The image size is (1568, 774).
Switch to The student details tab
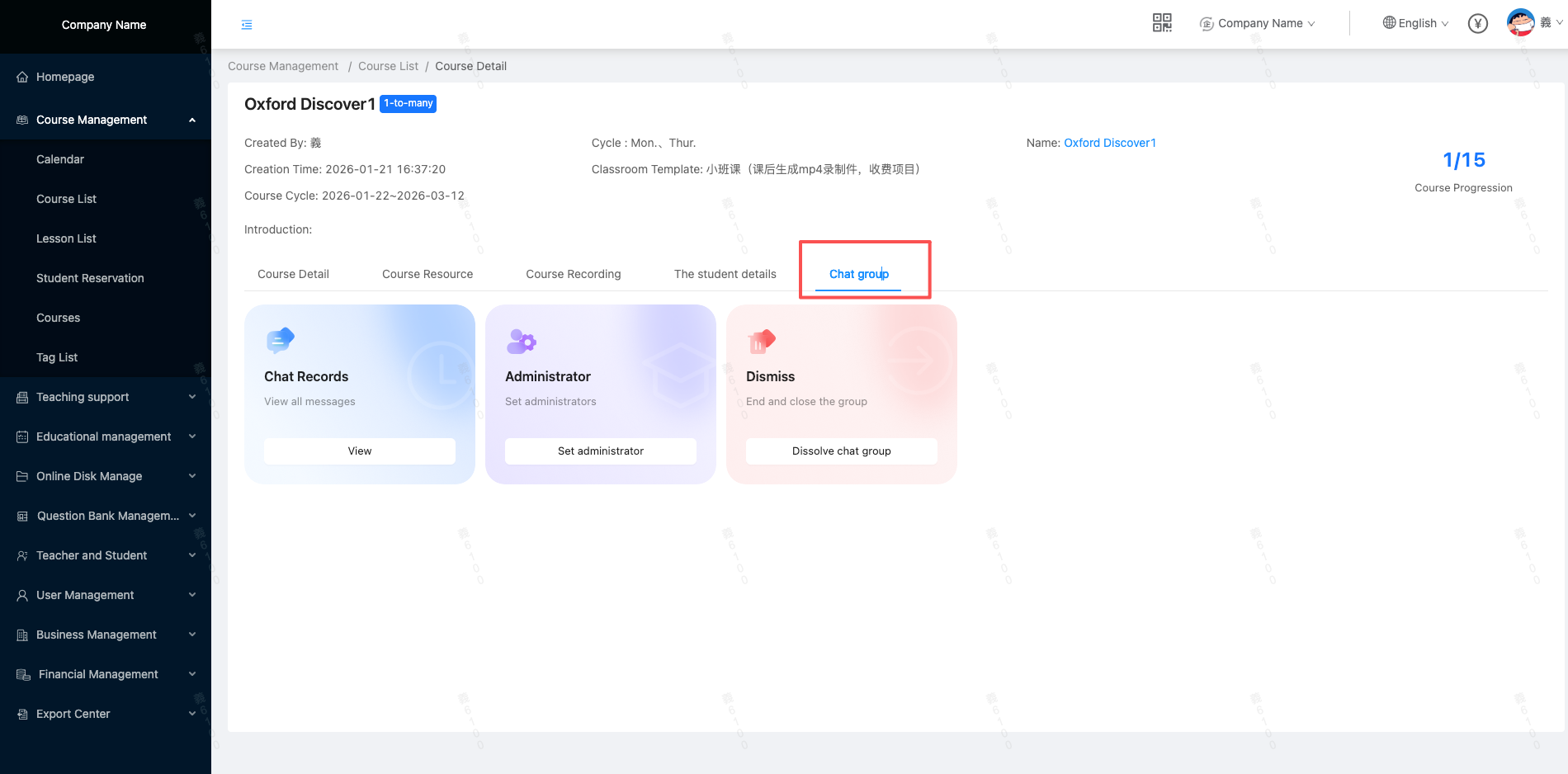pyautogui.click(x=725, y=274)
